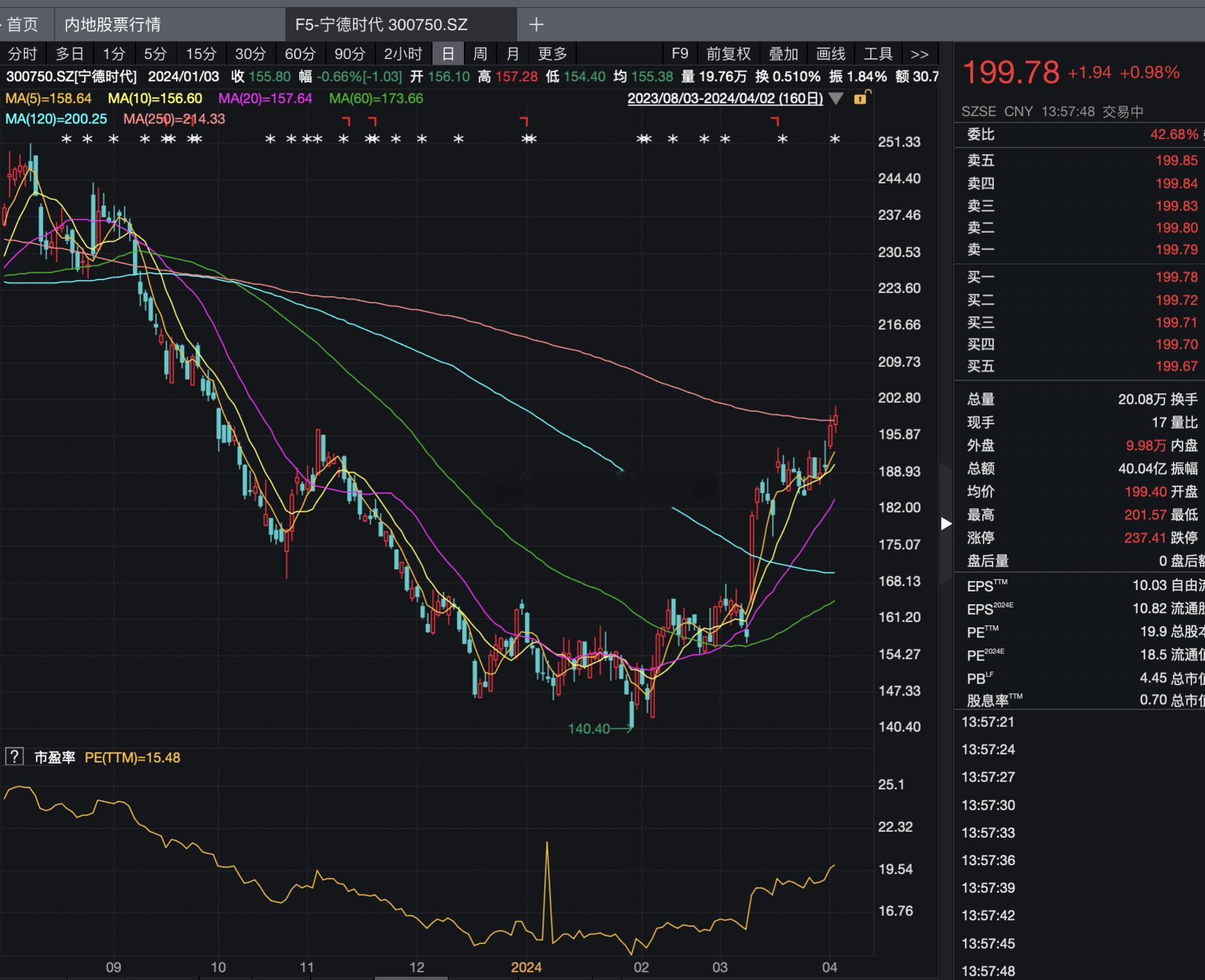Toggle the chart lock icon
Viewport: 1205px width, 980px height.
(862, 98)
